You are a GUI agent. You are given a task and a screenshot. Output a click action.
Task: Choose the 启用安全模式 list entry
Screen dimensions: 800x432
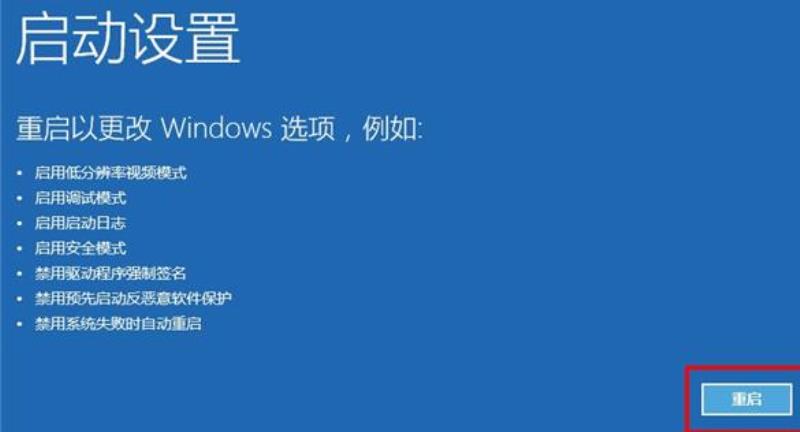81,248
